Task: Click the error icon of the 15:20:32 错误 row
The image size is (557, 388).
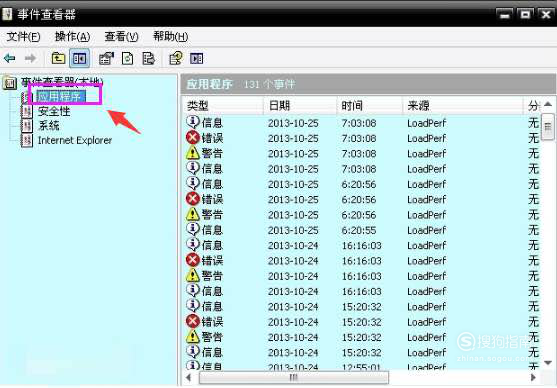Action: (x=193, y=322)
